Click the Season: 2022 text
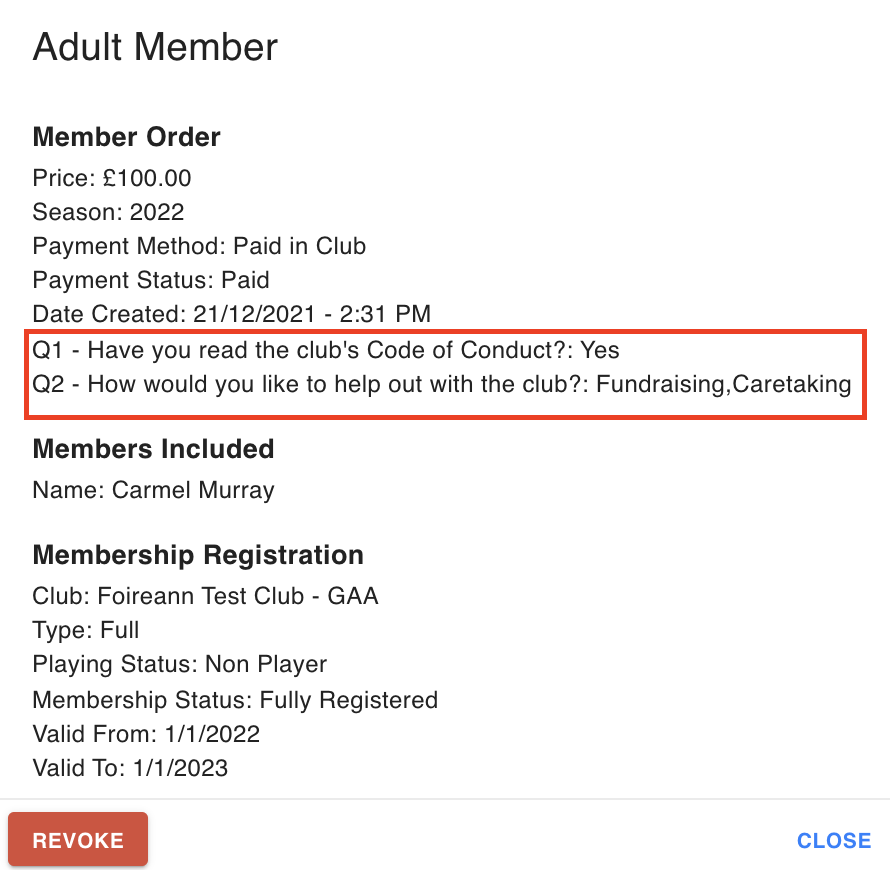The height and width of the screenshot is (870, 890). click(108, 212)
